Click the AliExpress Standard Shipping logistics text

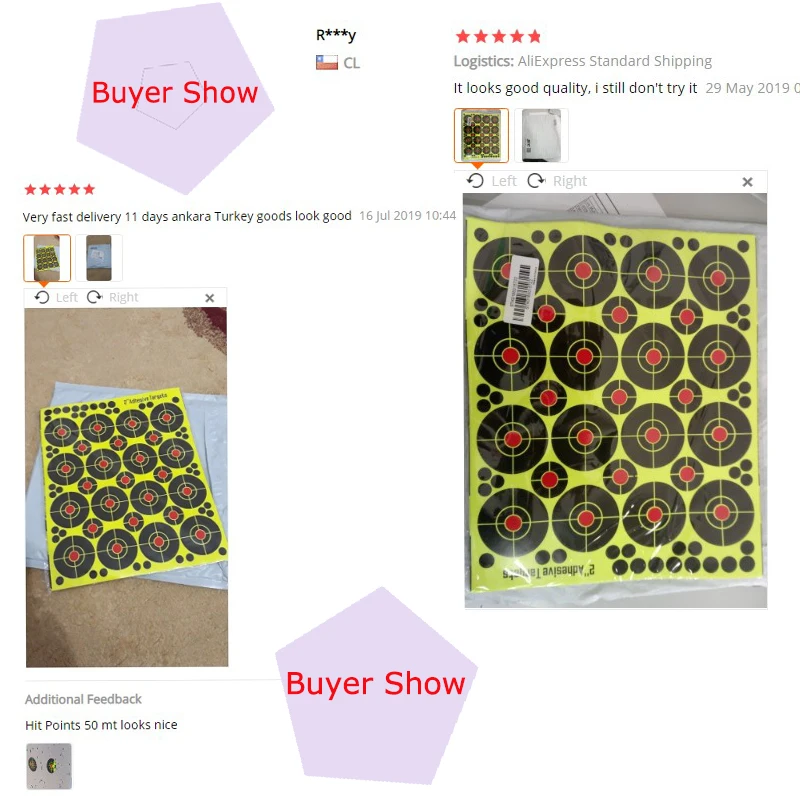[615, 61]
